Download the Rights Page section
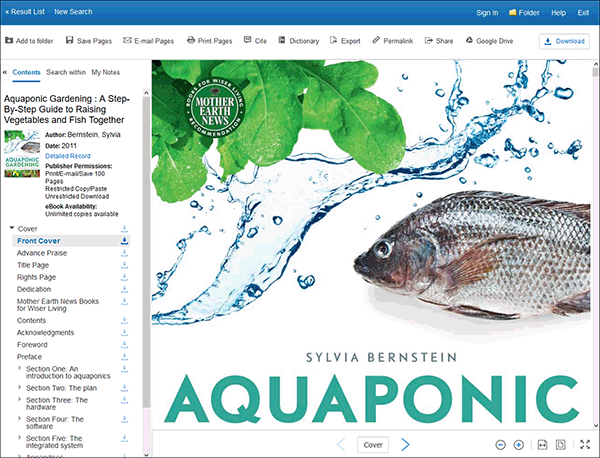The width and height of the screenshot is (600, 458). (124, 277)
